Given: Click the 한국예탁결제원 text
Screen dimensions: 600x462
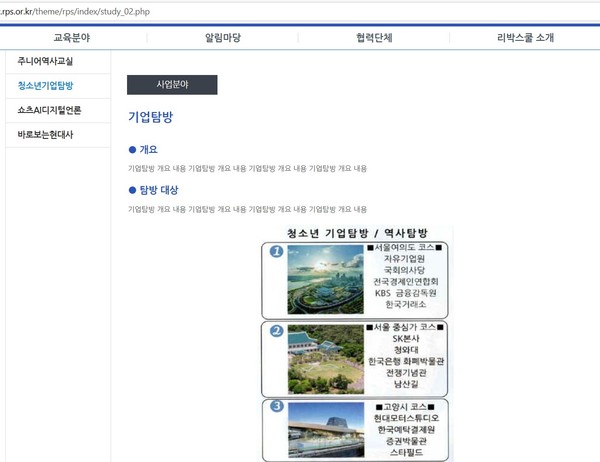Looking at the screenshot, I should pyautogui.click(x=406, y=430).
